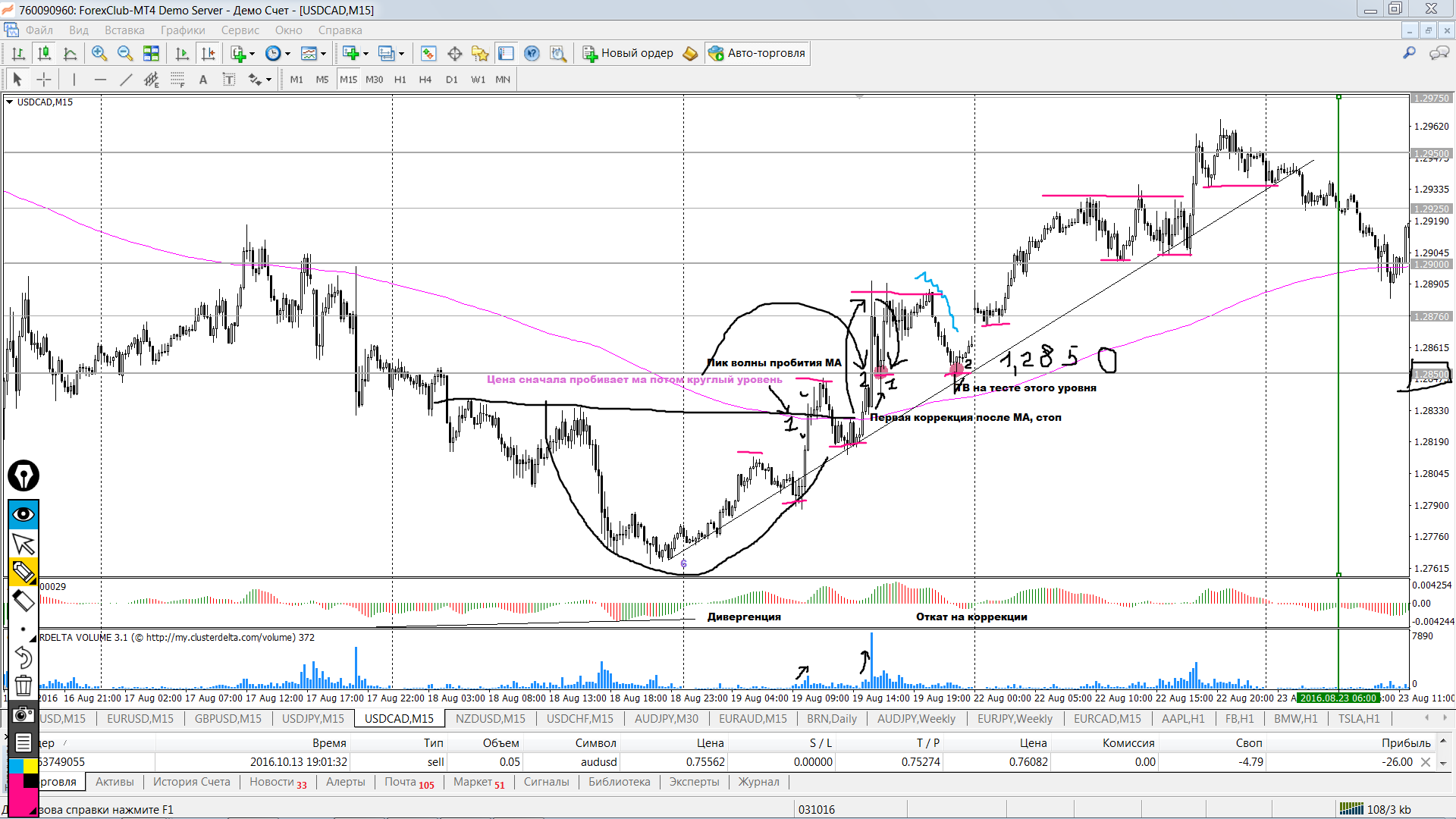The image size is (1456, 819).
Task: Toggle Авто-торговля button
Action: click(757, 53)
